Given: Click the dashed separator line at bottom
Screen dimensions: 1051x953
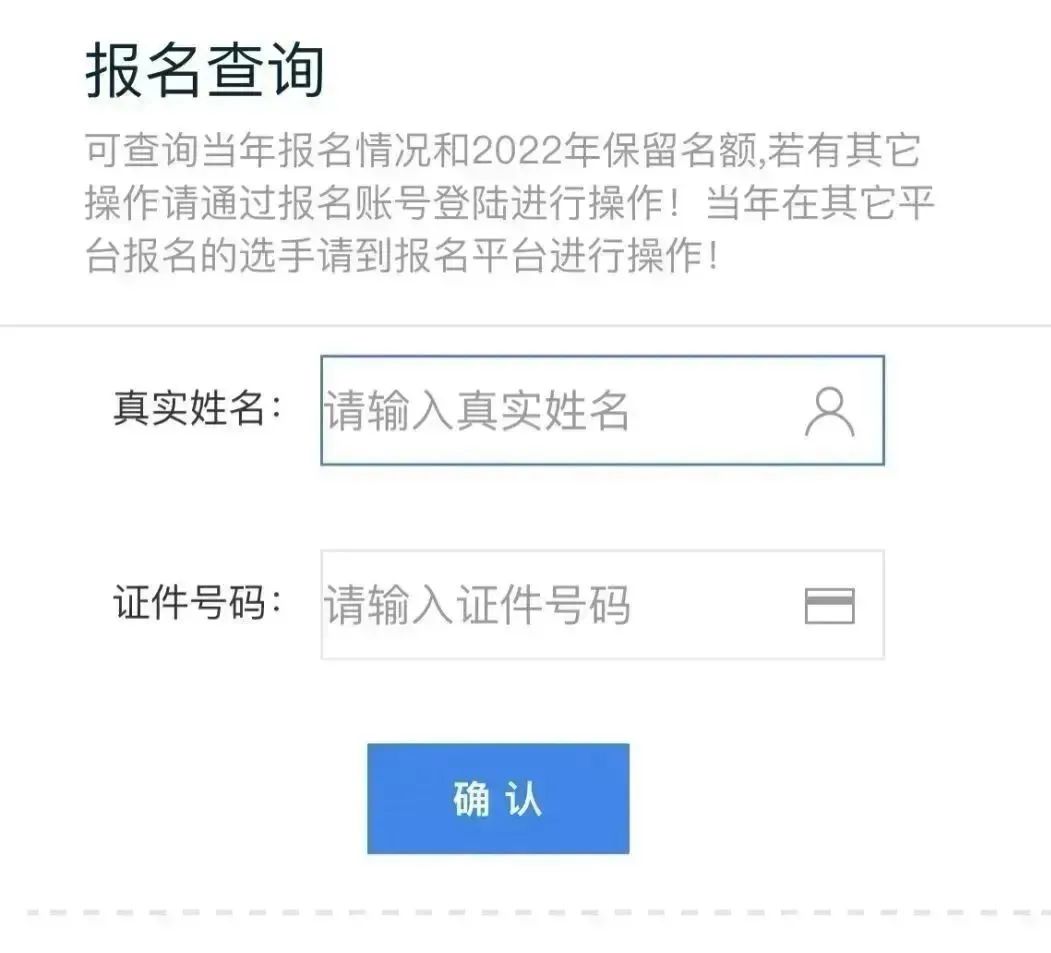Looking at the screenshot, I should pyautogui.click(x=536, y=913).
